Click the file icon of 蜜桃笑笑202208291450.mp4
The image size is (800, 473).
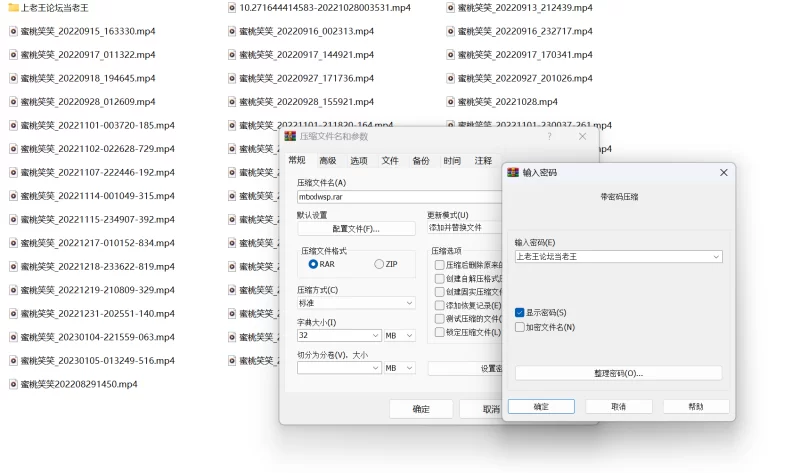point(13,384)
